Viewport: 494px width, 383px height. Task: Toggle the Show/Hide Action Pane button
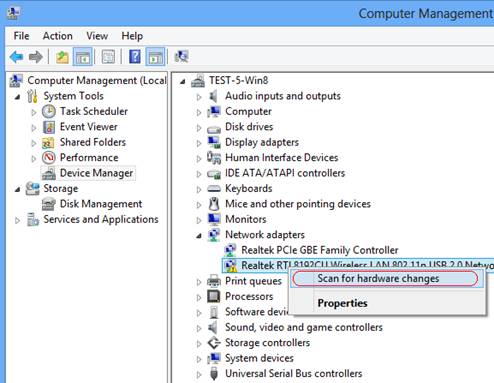155,57
